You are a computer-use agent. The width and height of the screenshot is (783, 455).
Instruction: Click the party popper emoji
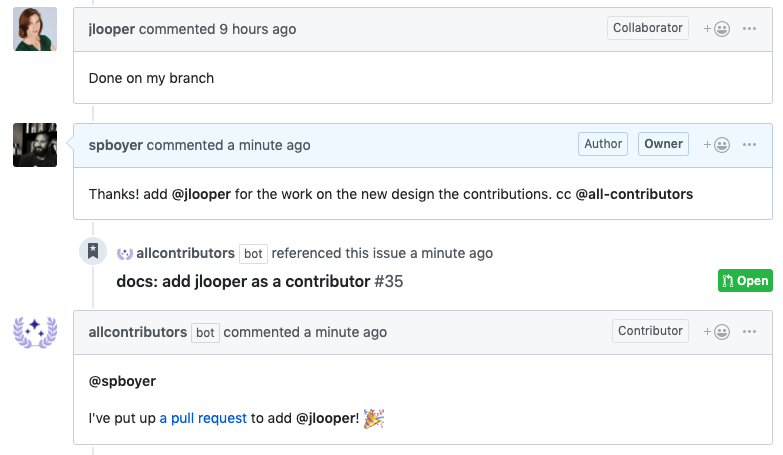[x=374, y=419]
